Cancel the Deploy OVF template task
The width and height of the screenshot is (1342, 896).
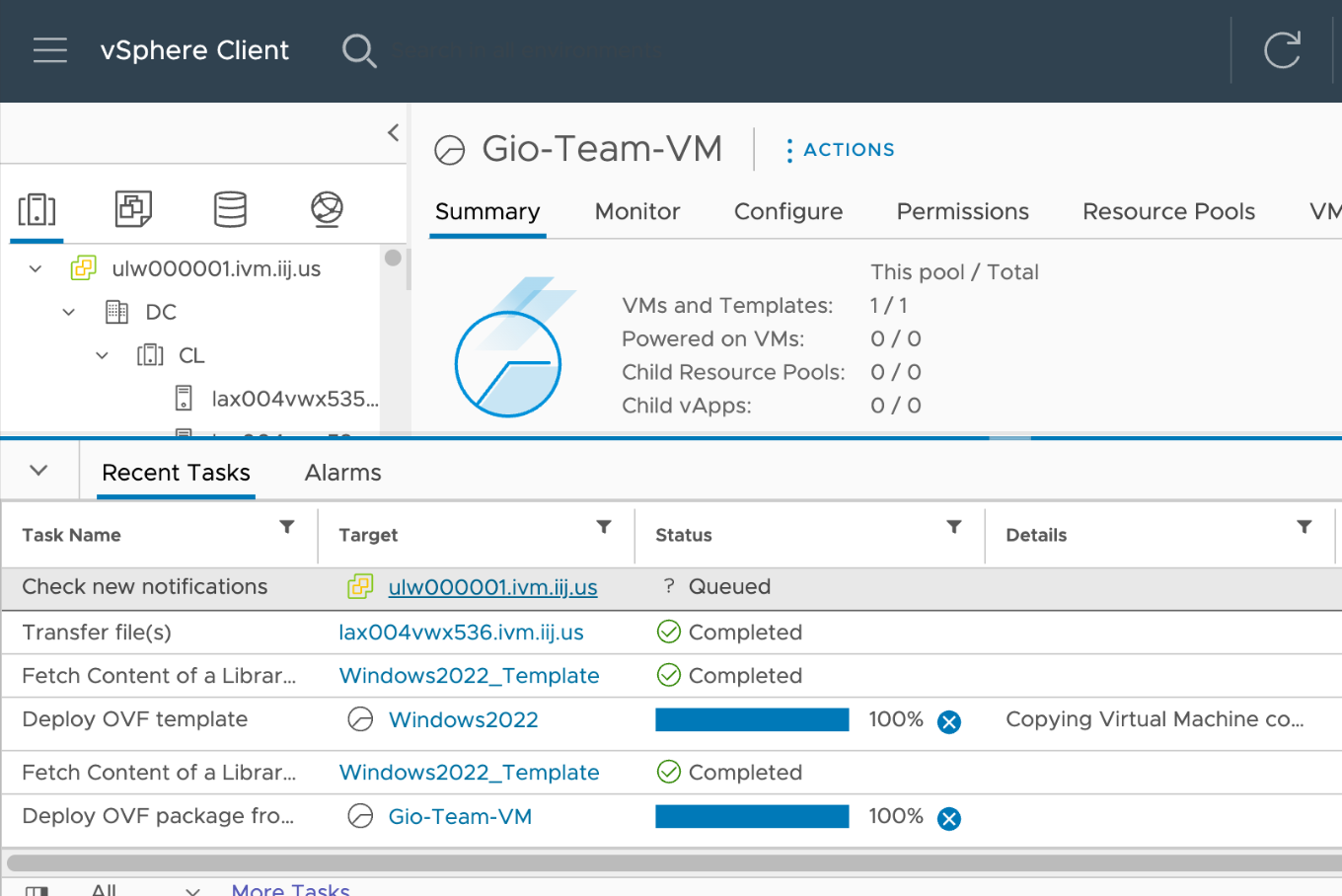(949, 722)
